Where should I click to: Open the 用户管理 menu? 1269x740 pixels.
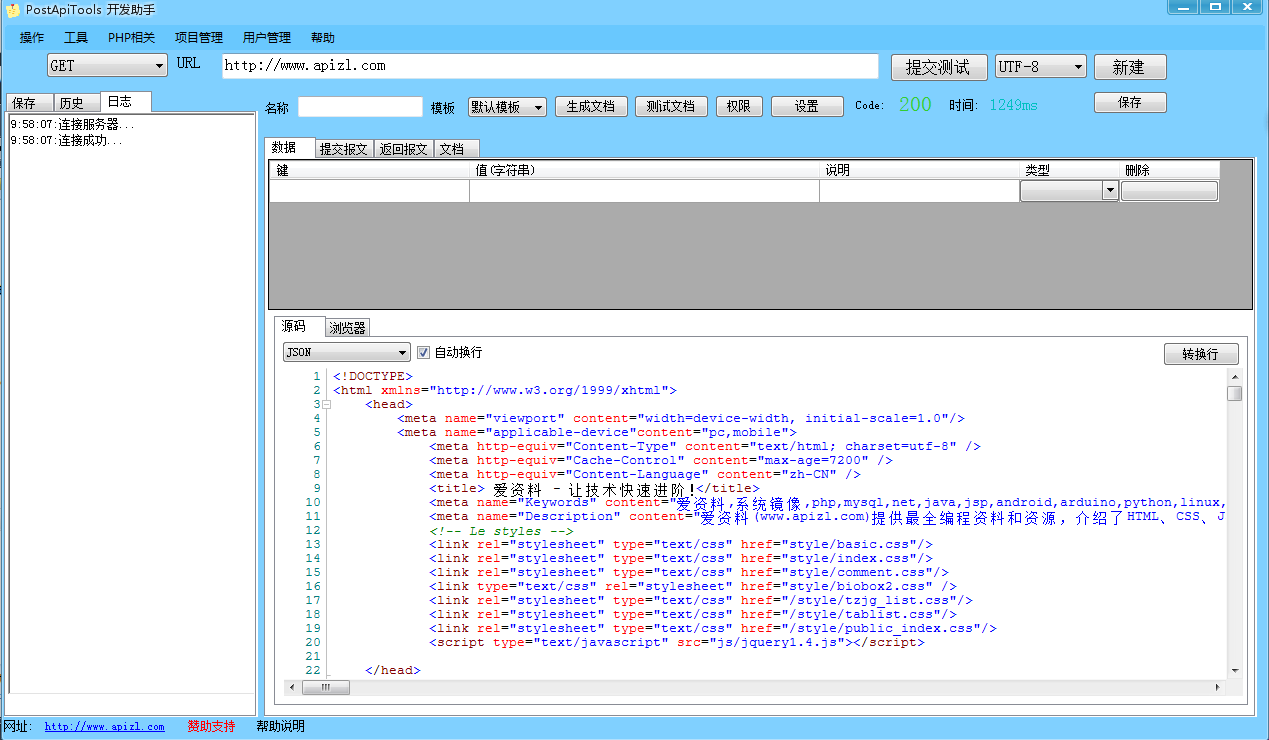[x=267, y=38]
